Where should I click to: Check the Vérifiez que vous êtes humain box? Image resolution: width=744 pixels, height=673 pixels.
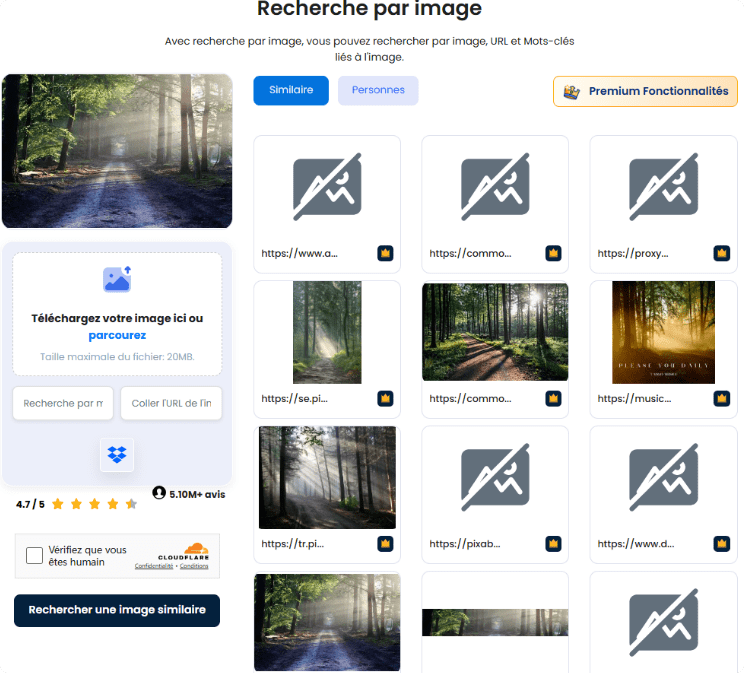(x=34, y=555)
